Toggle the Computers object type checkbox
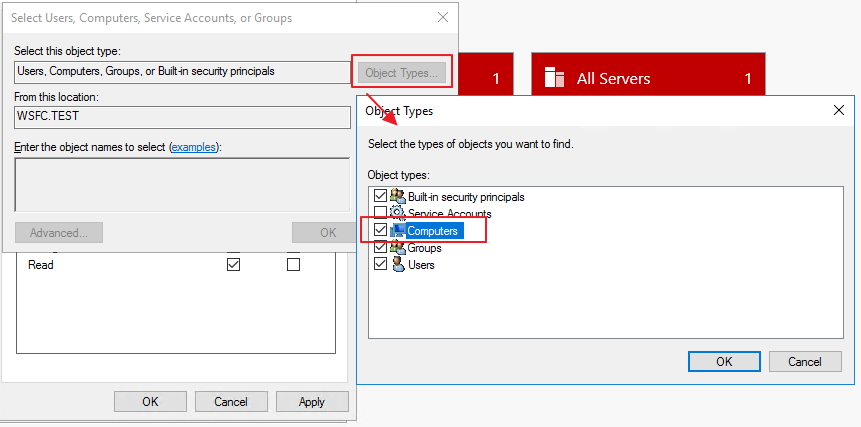Screen dimensions: 861x427 (x=378, y=231)
